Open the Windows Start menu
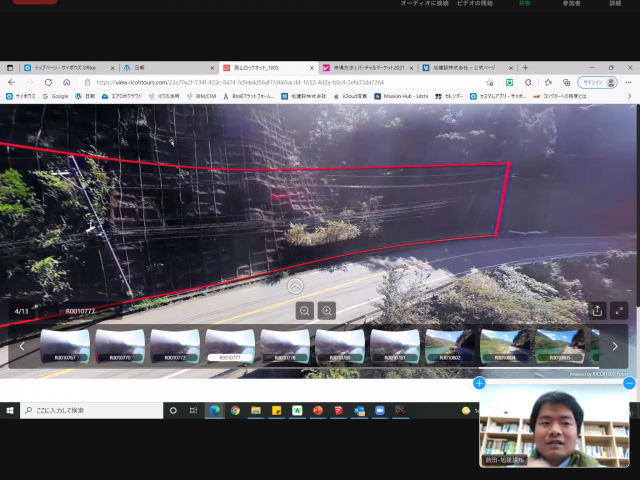Screen dimensions: 640x480 pyautogui.click(x=10, y=411)
